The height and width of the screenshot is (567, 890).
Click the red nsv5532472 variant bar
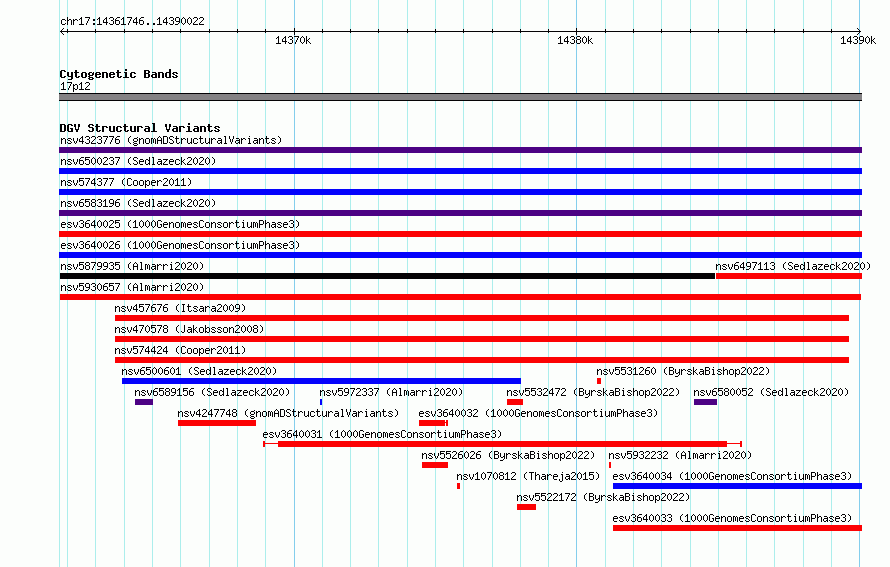pyautogui.click(x=515, y=402)
